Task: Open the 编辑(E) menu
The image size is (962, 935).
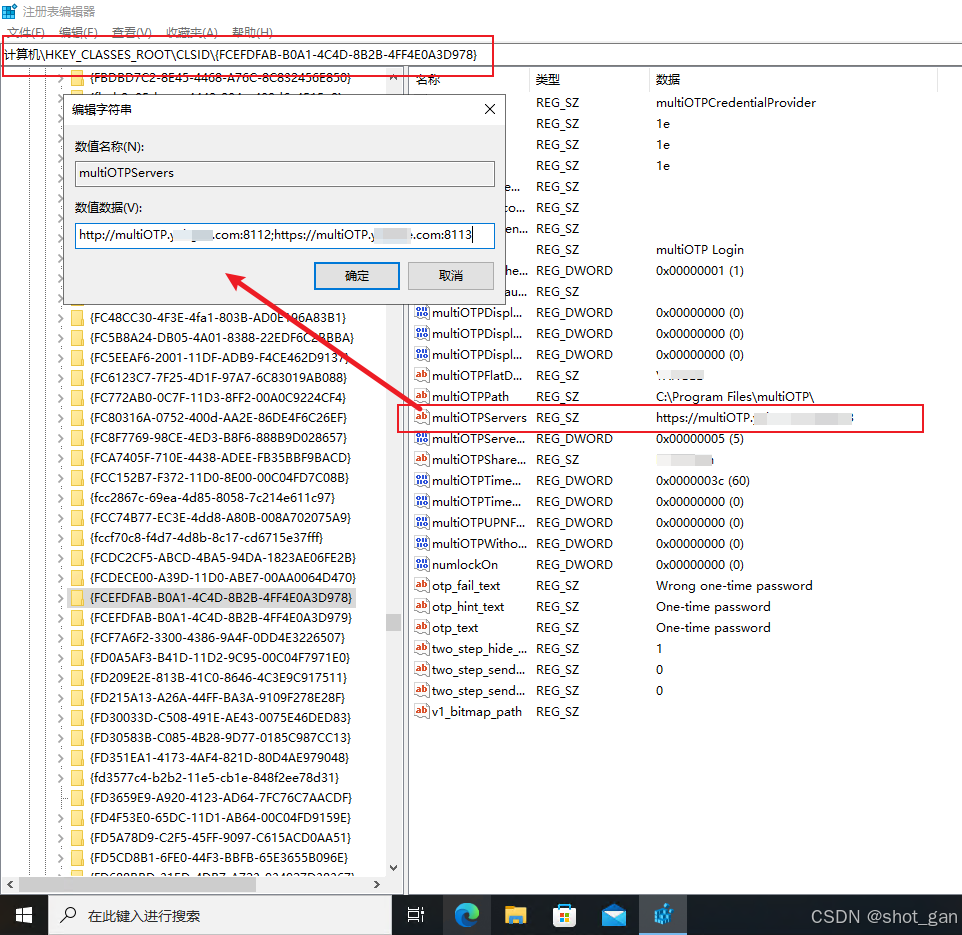Action: (x=78, y=32)
